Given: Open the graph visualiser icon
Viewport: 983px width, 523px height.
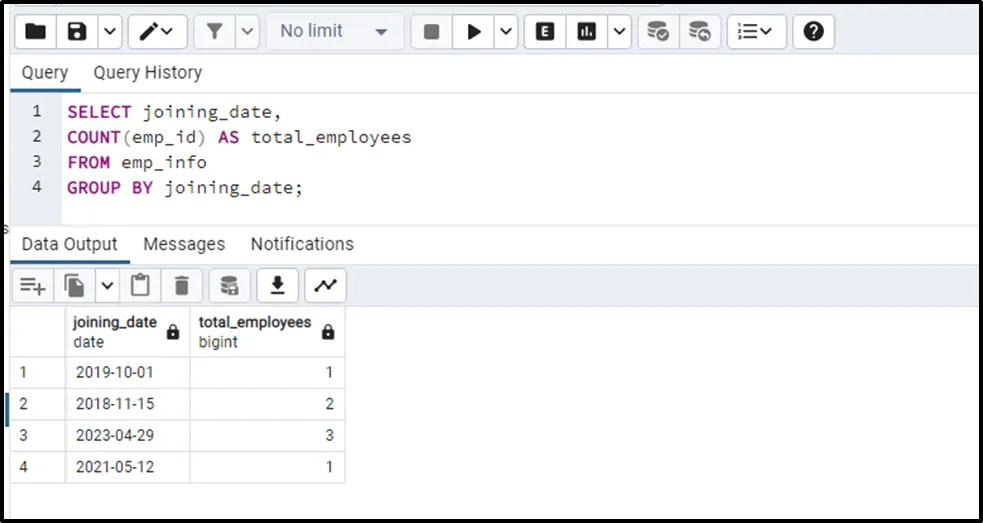Looking at the screenshot, I should tap(325, 286).
